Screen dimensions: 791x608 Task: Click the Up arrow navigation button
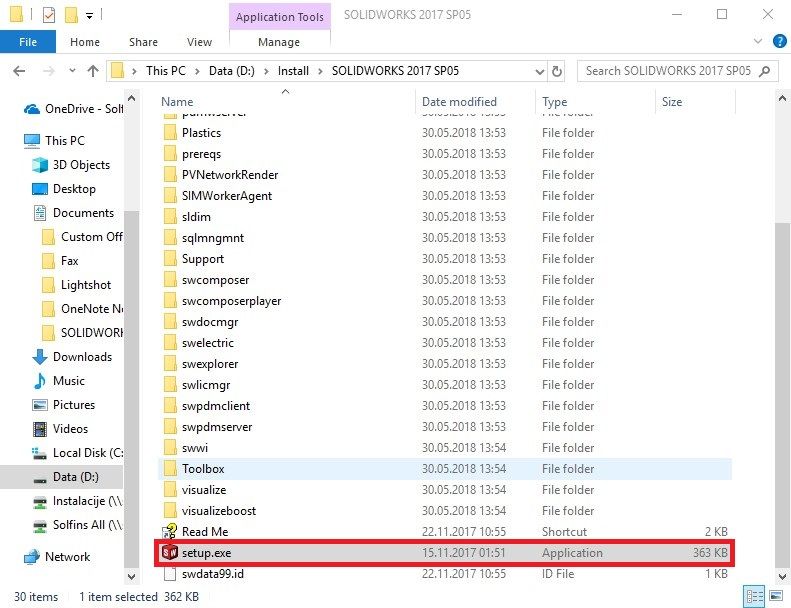coord(93,71)
